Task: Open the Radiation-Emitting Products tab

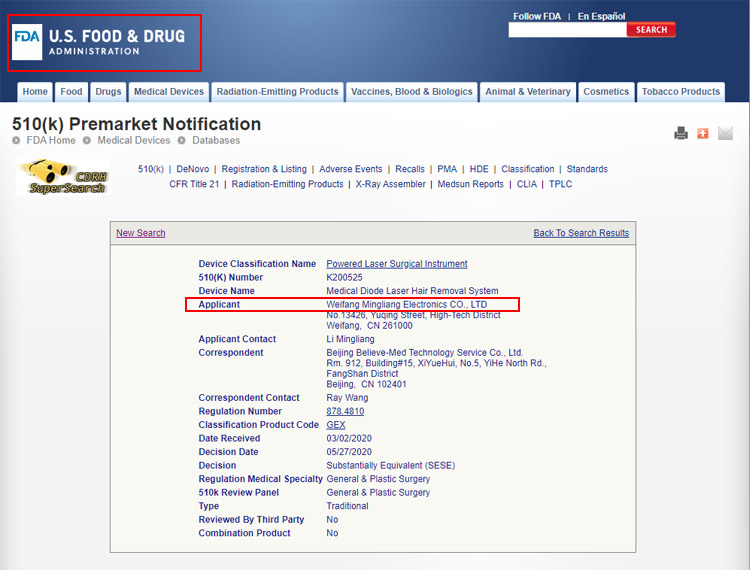Action: [277, 92]
